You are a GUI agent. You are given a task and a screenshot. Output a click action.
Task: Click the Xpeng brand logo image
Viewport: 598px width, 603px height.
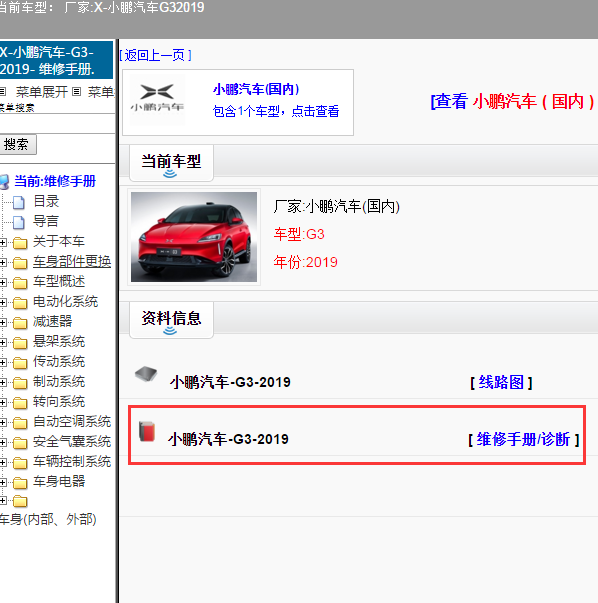157,99
